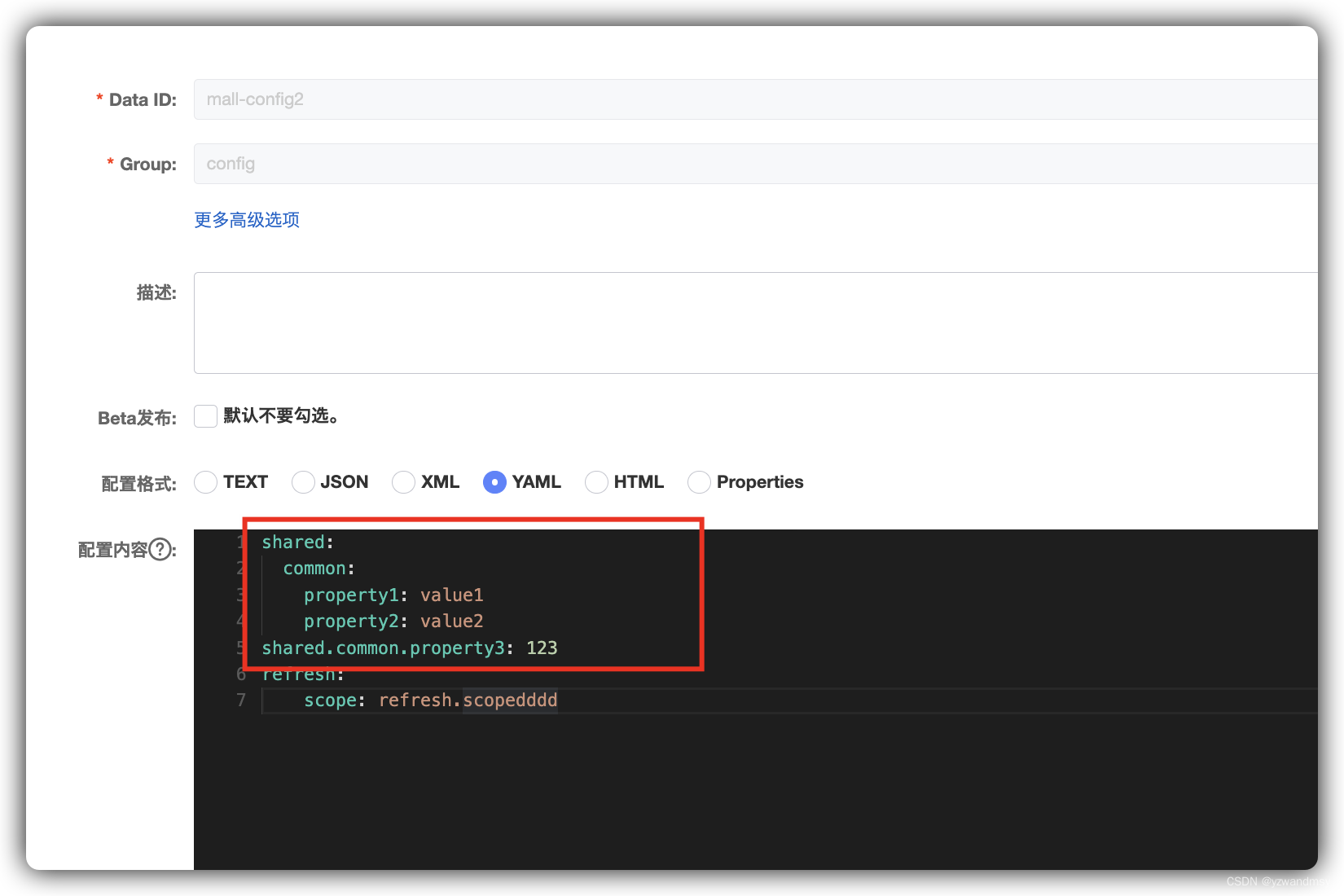Place cursor on the shared: line
This screenshot has height=896, width=1344.
[297, 542]
